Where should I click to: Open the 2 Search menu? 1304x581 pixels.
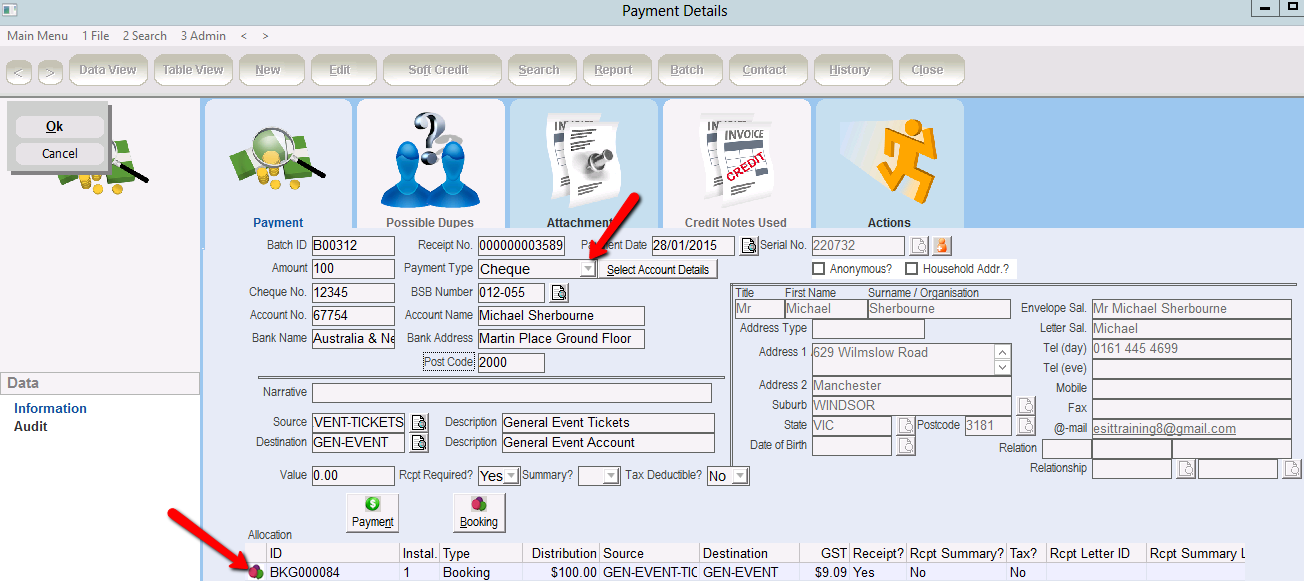coord(145,36)
